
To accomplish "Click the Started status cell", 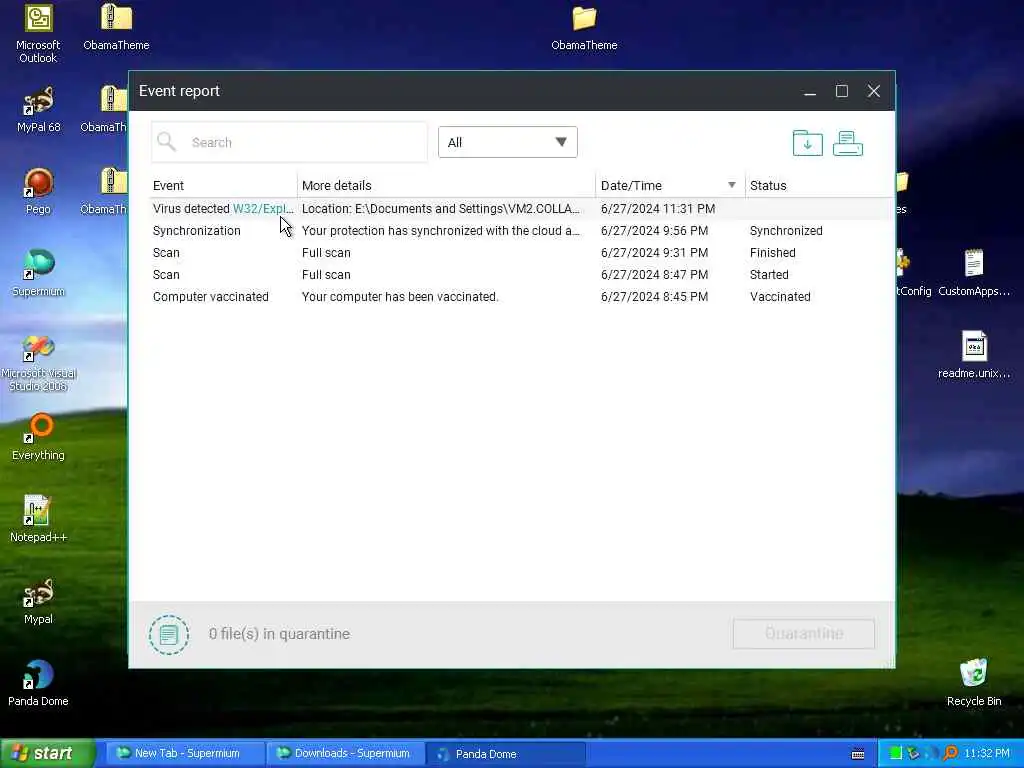I will point(769,274).
